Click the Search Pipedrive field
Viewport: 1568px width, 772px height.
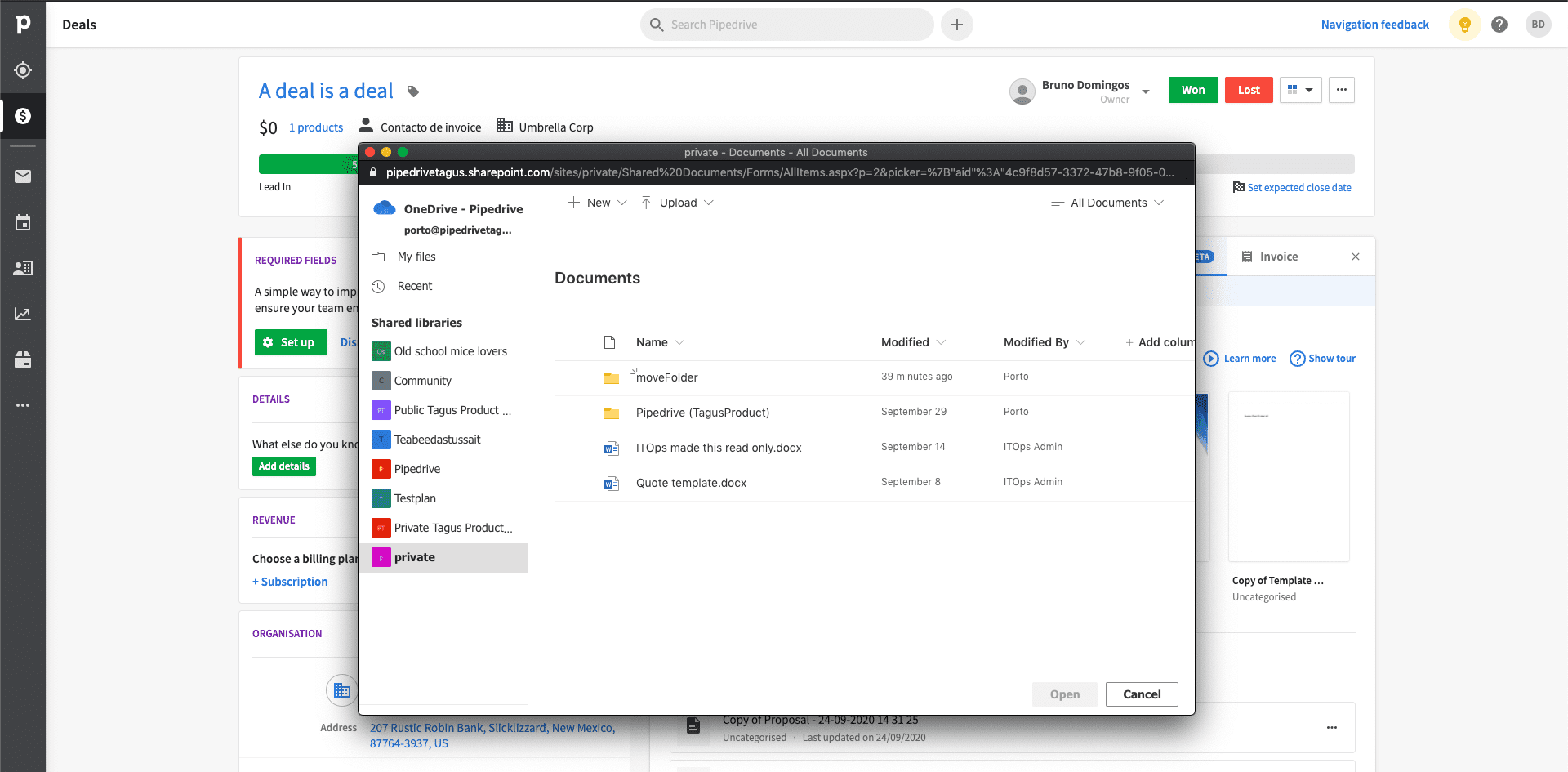pos(787,25)
